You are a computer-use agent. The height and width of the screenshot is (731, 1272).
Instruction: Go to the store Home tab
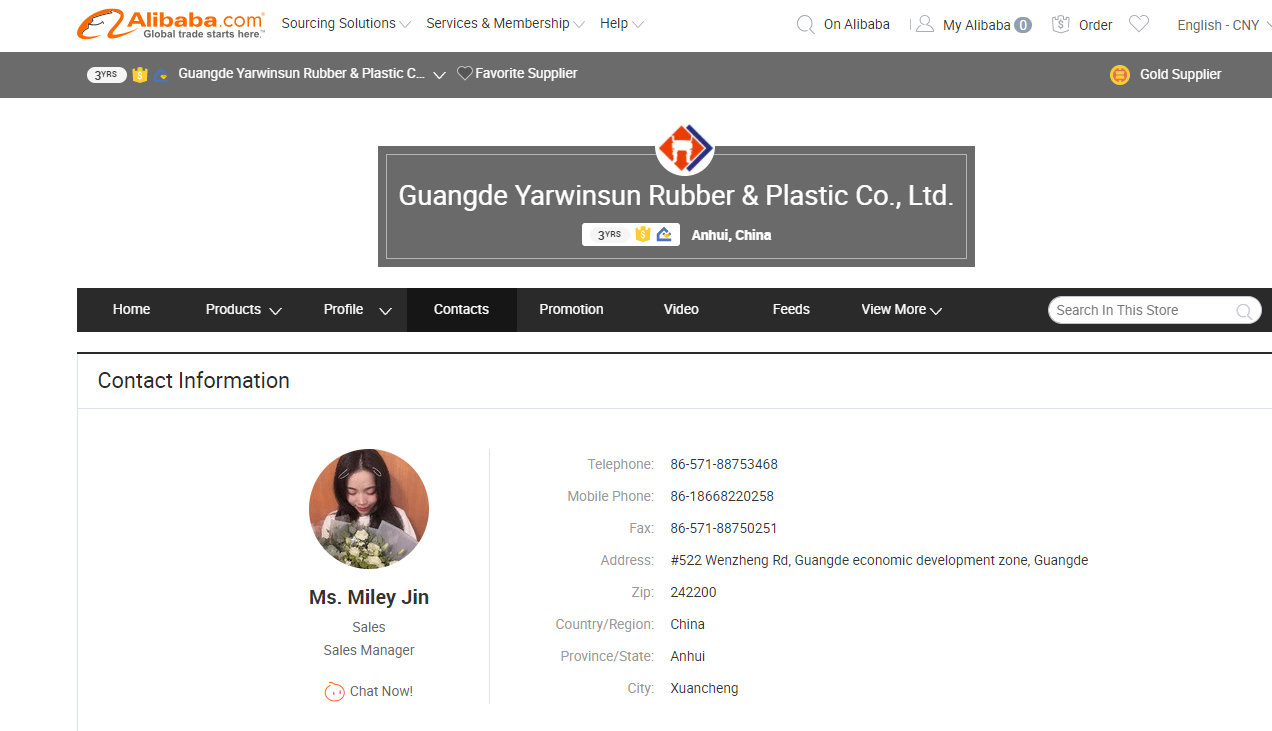131,309
